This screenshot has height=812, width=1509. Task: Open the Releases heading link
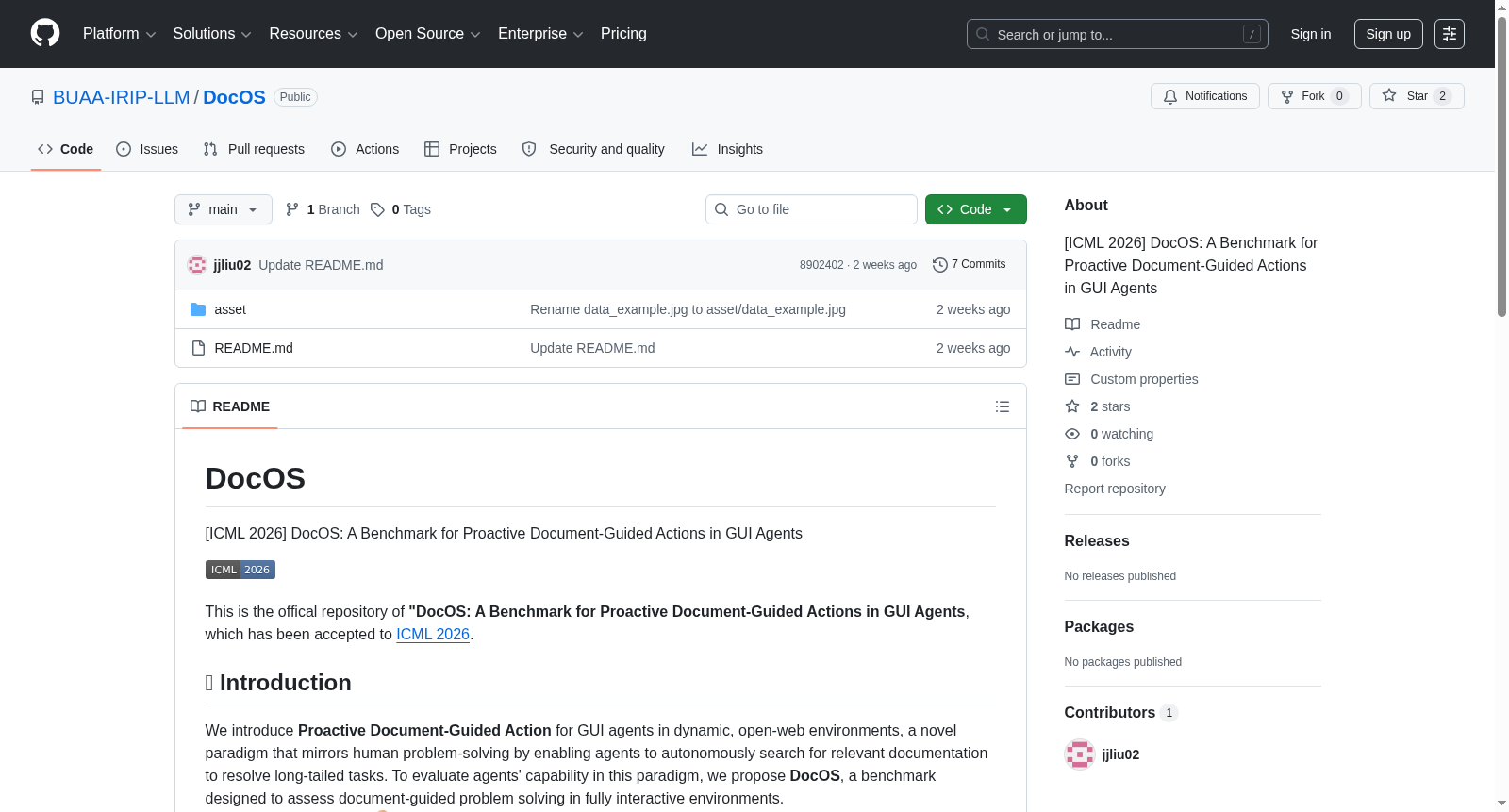[1097, 541]
